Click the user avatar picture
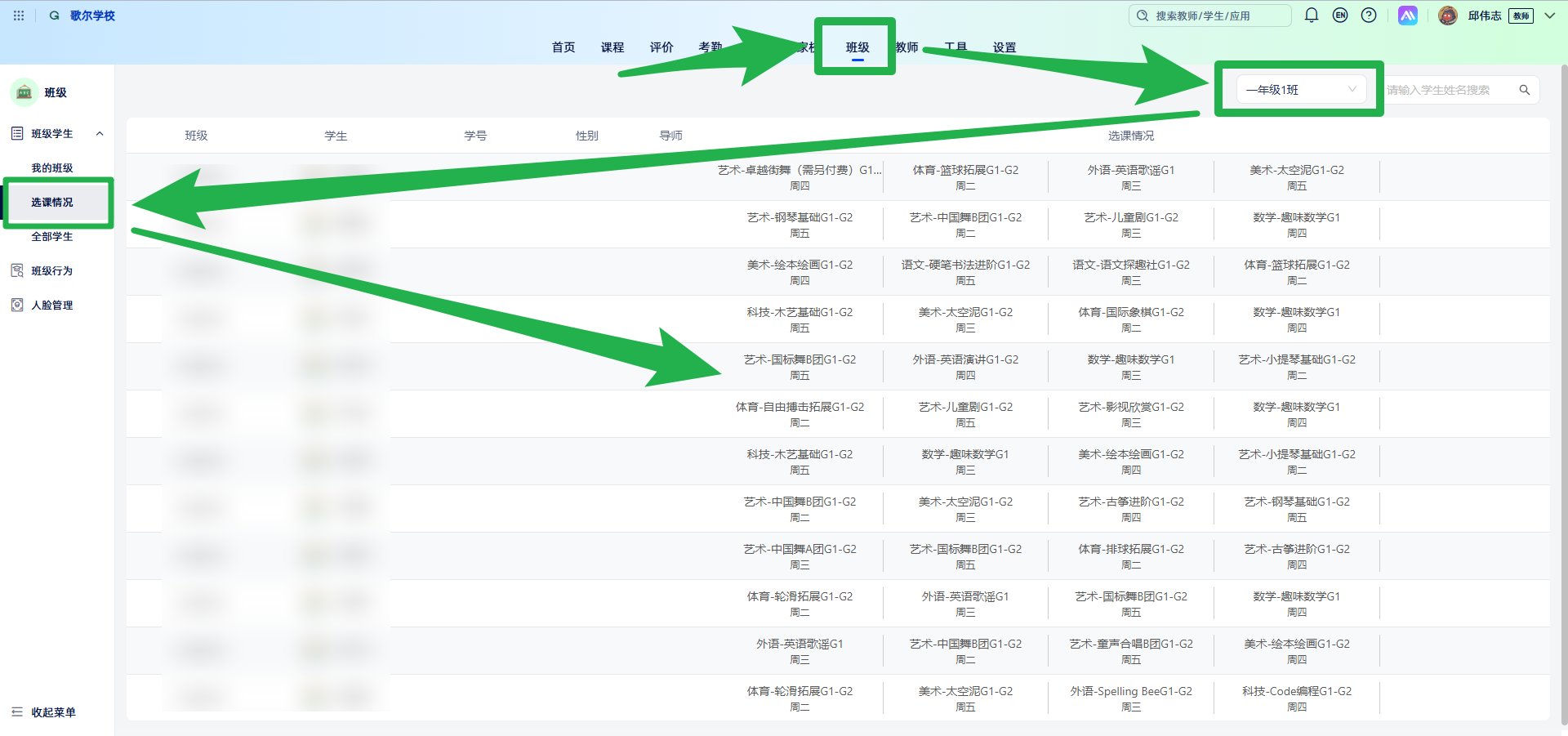Screen dimensions: 1568x736 (1448, 16)
